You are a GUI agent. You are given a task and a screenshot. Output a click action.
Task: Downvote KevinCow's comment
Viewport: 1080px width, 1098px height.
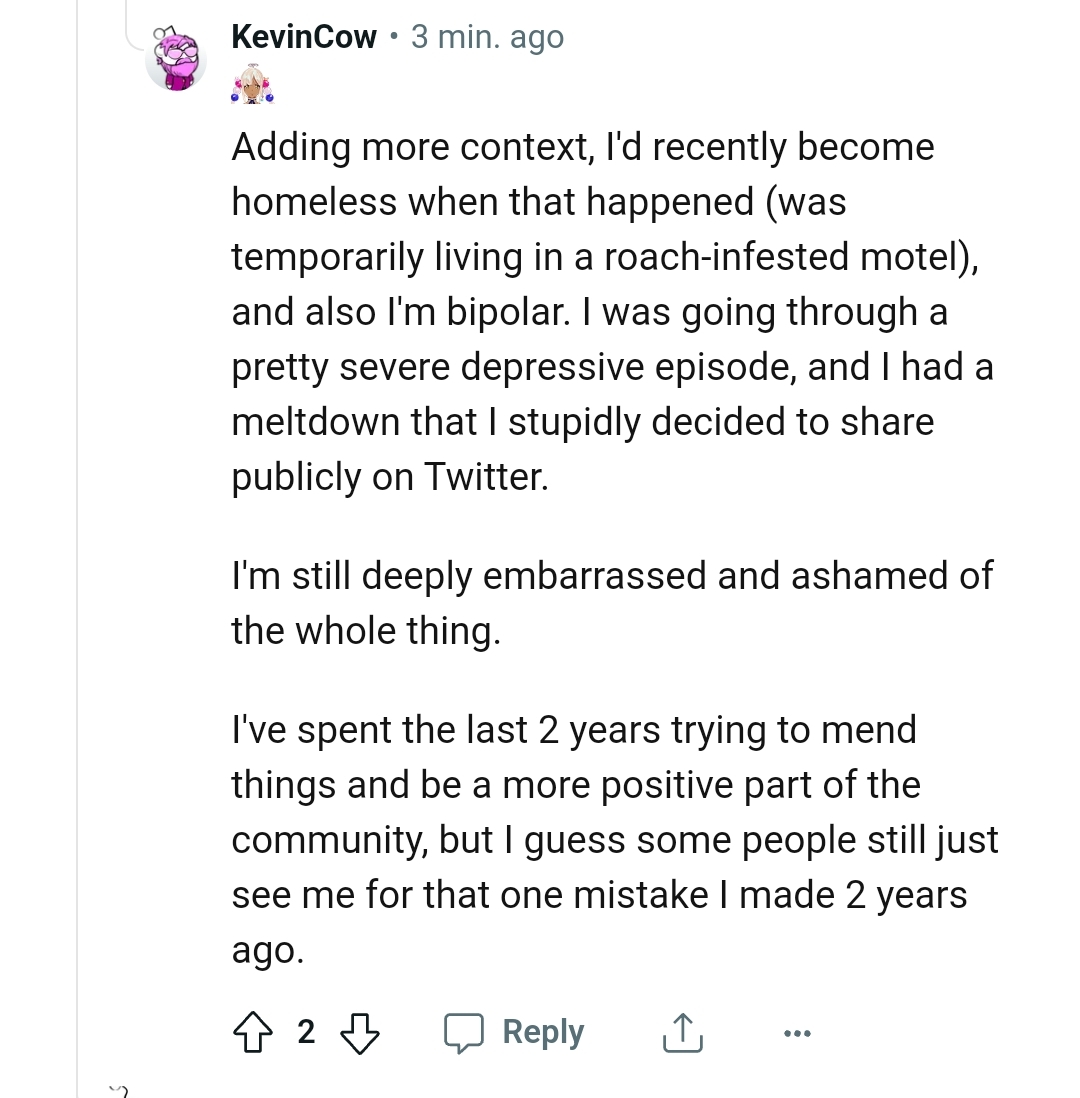pyautogui.click(x=360, y=1032)
